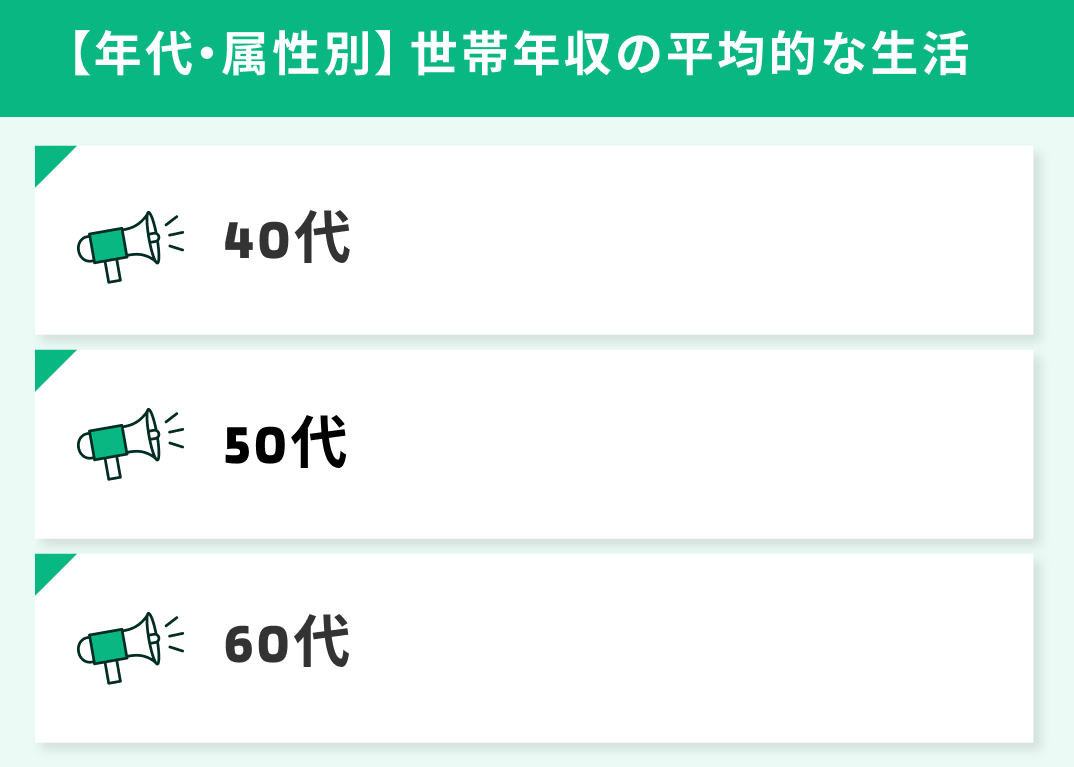
Task: Click the 【年代・属性別】 text in the header
Action: (x=231, y=57)
